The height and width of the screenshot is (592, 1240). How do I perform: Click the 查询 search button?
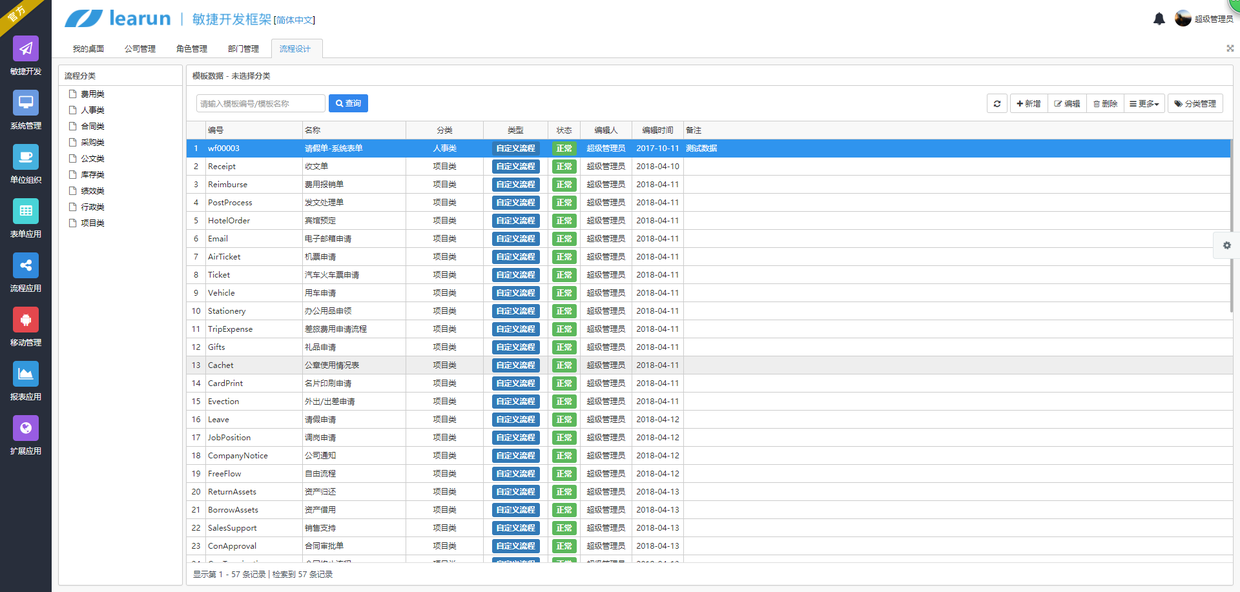pyautogui.click(x=348, y=103)
